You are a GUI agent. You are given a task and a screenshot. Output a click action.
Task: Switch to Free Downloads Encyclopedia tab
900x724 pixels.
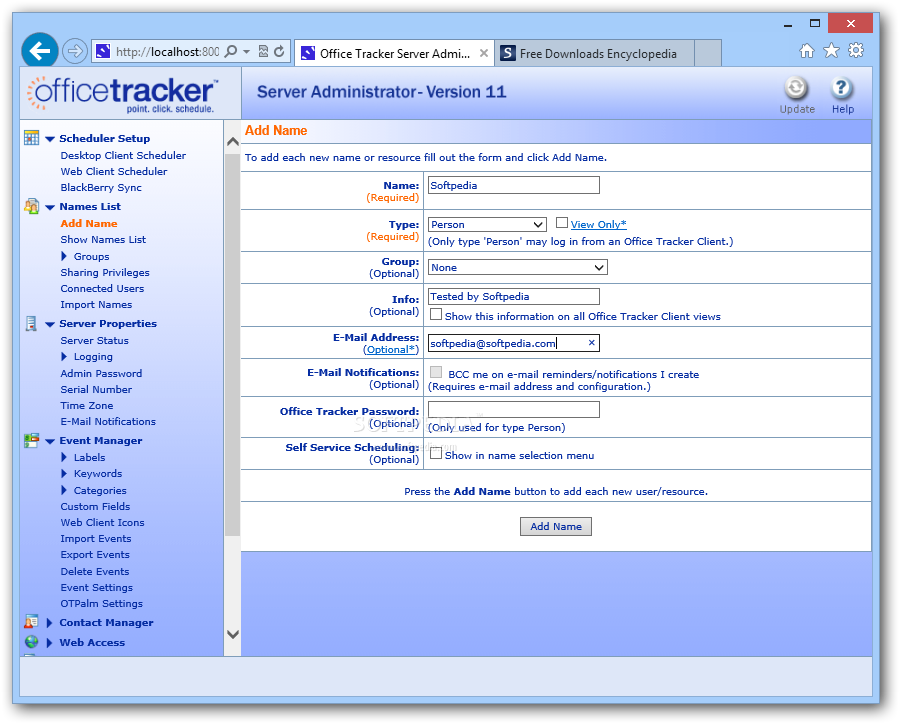(x=594, y=53)
